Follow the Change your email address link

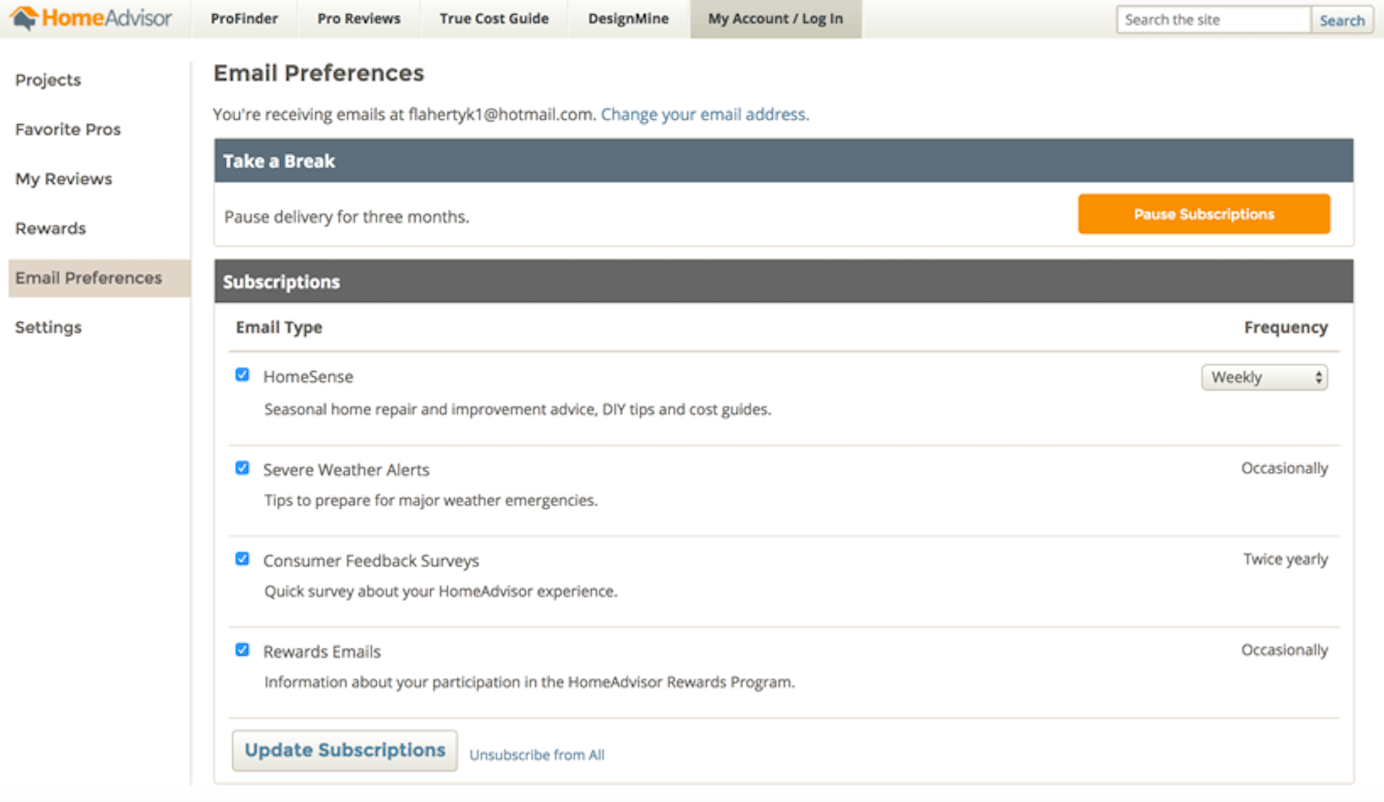click(704, 114)
